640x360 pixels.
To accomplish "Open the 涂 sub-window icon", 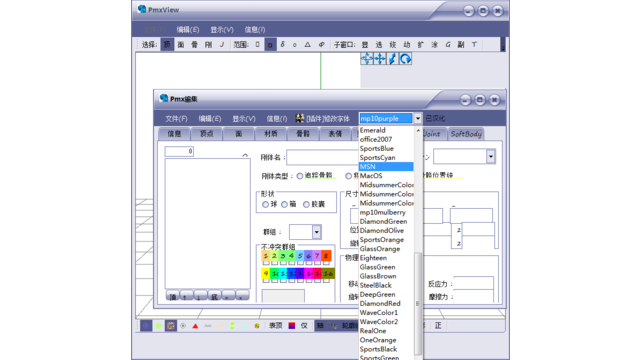I will tap(434, 44).
